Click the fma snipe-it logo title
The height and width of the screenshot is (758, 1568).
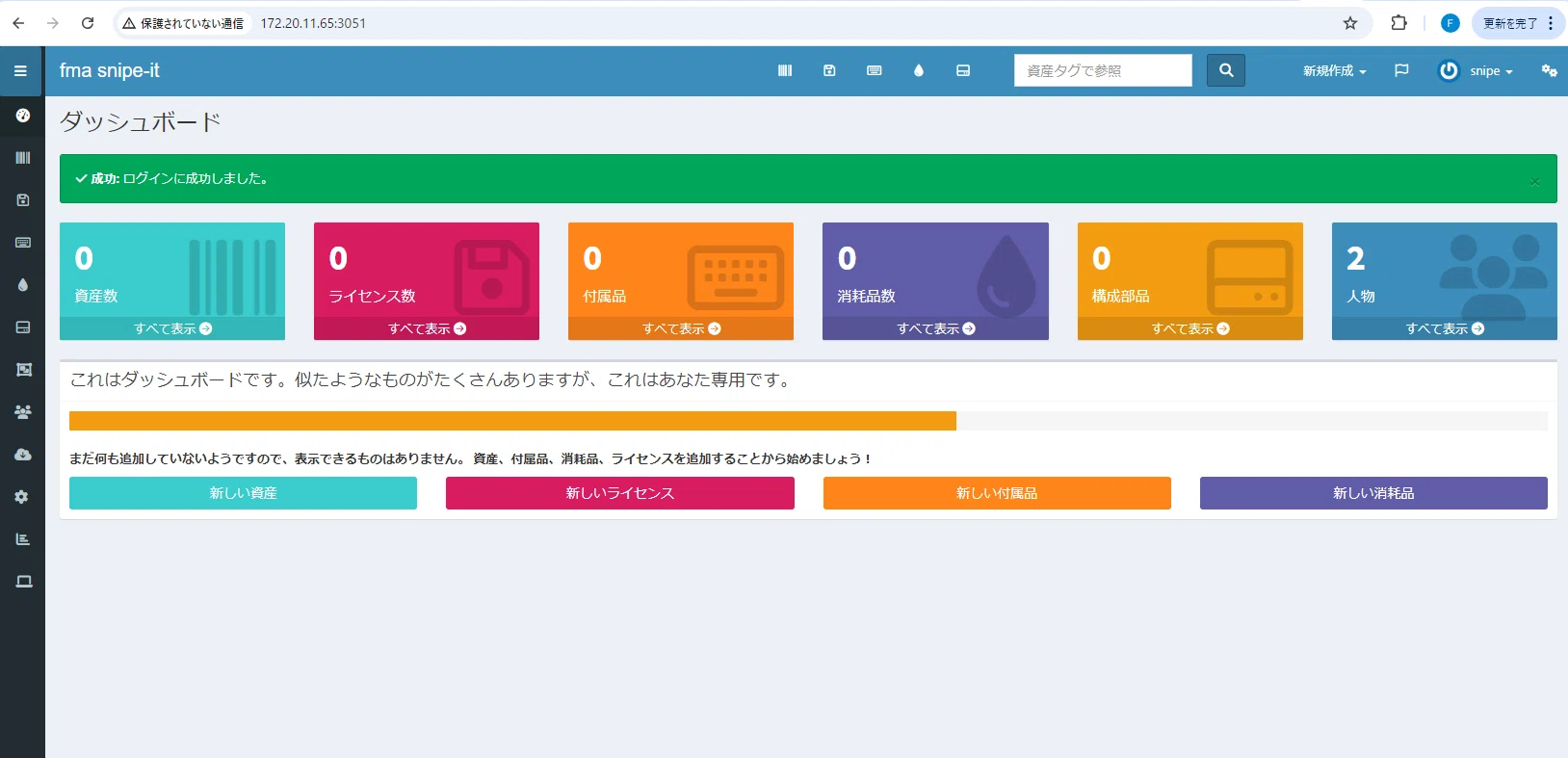click(x=110, y=70)
